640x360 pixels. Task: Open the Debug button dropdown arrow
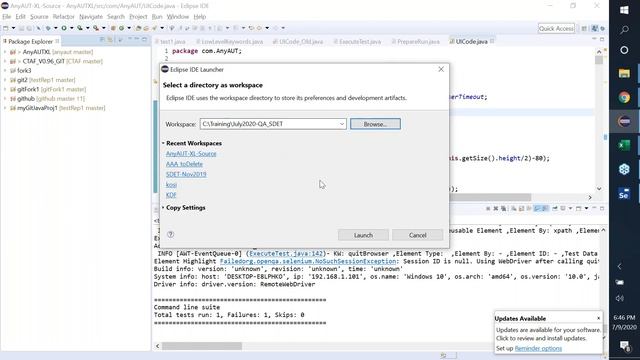56,28
